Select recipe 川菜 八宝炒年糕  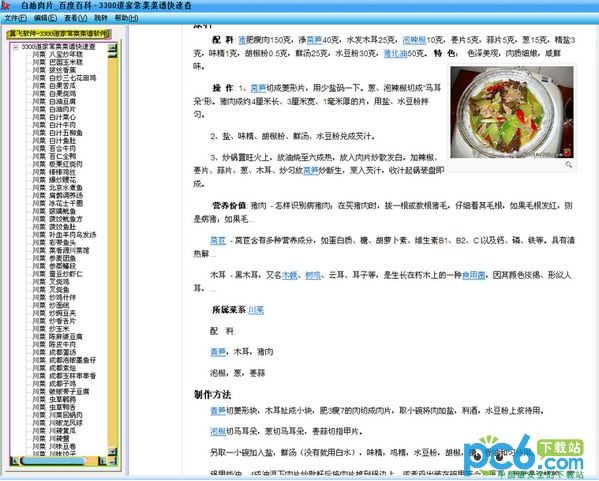tap(57, 55)
